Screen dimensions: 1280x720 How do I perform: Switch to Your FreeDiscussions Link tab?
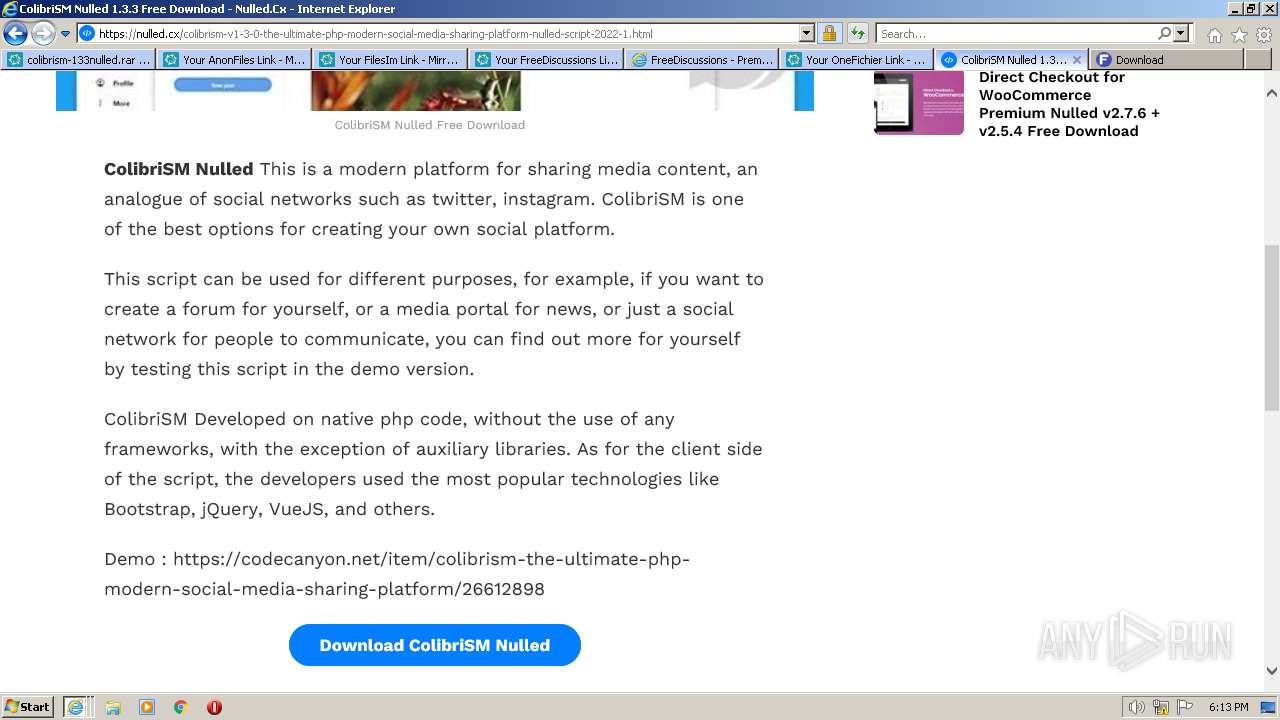(547, 59)
